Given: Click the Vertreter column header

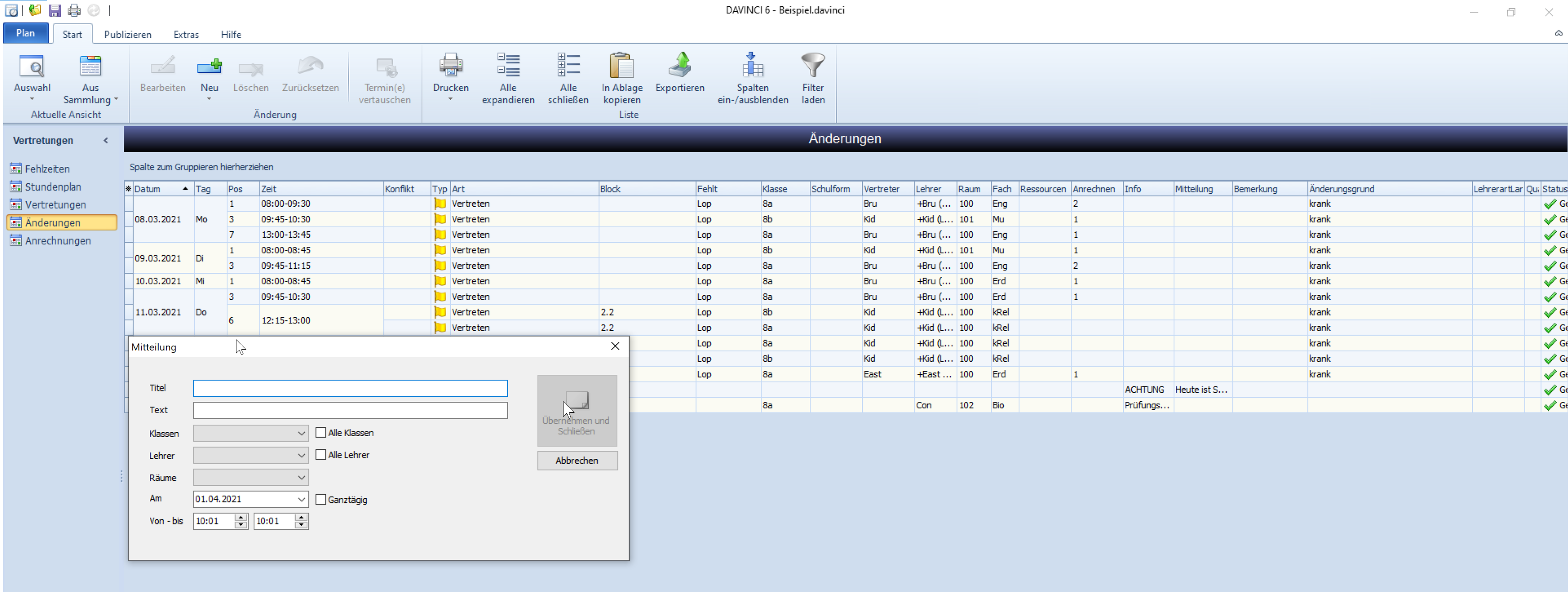Looking at the screenshot, I should click(888, 189).
